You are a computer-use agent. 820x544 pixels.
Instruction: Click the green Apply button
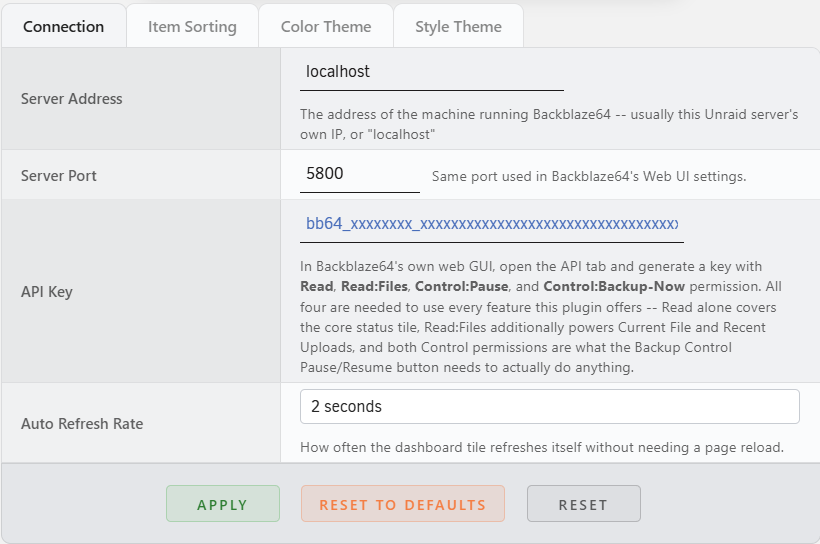(x=223, y=504)
